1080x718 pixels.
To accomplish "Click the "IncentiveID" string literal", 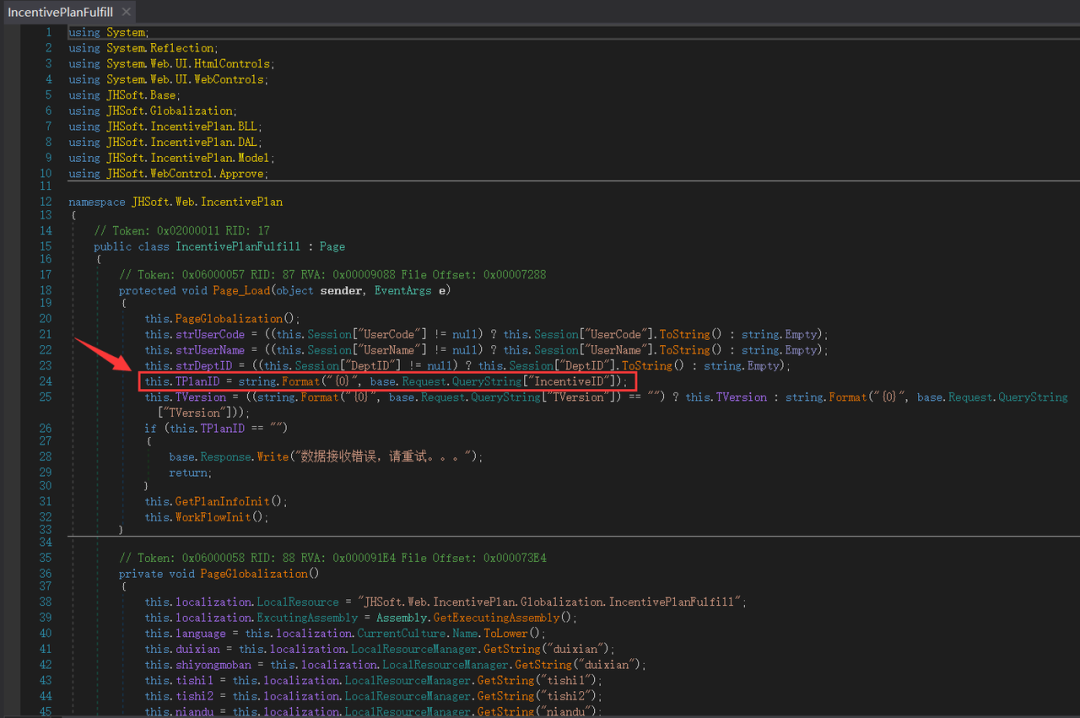I will click(x=570, y=382).
